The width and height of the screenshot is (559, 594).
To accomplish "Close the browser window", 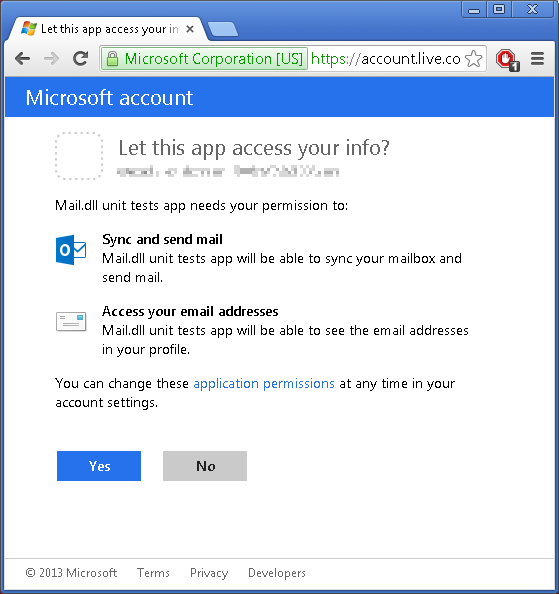I will [x=532, y=9].
